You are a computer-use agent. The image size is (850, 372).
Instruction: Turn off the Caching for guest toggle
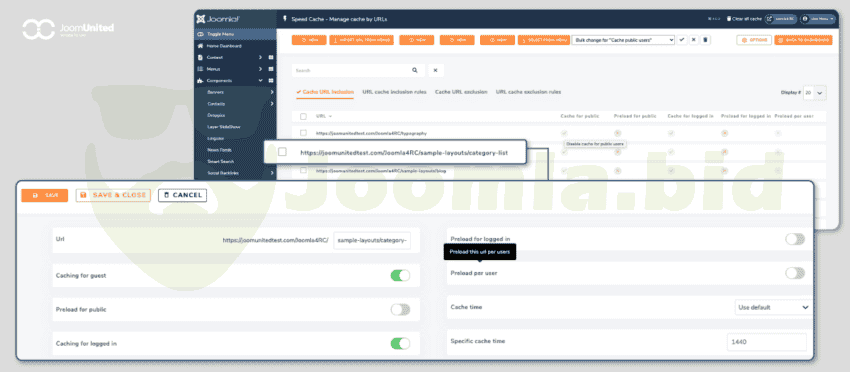click(401, 275)
